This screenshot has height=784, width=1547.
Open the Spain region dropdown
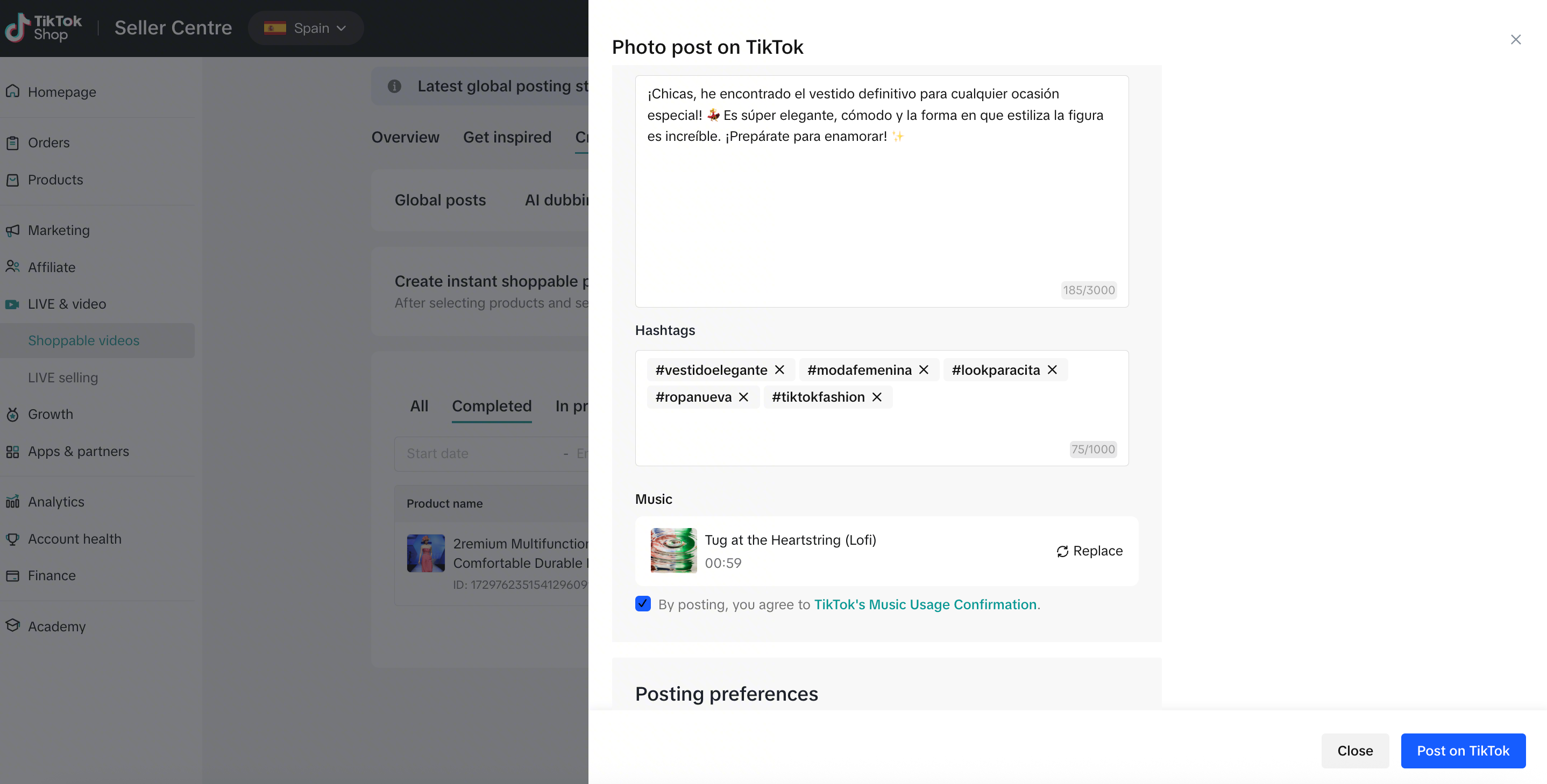pyautogui.click(x=306, y=28)
